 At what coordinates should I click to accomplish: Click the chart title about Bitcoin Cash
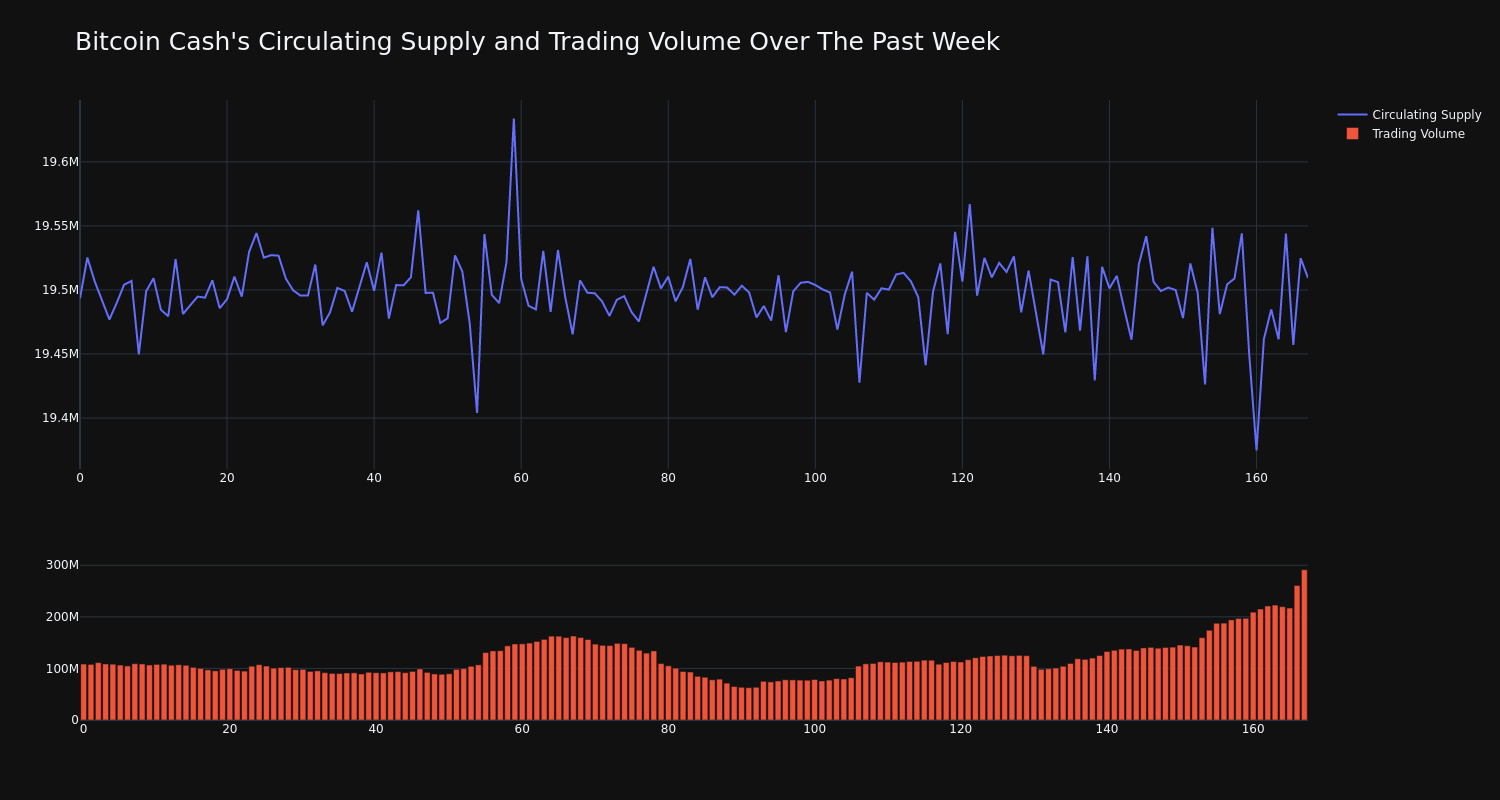tap(537, 42)
